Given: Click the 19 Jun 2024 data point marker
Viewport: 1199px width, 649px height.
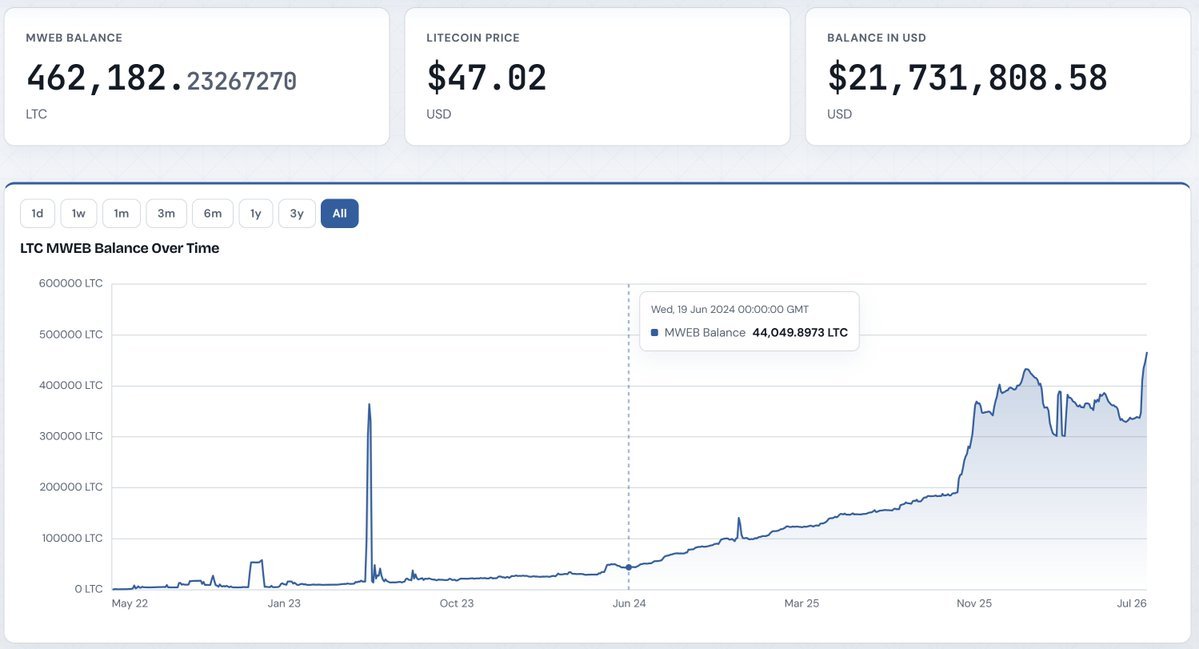Looking at the screenshot, I should pyautogui.click(x=629, y=567).
